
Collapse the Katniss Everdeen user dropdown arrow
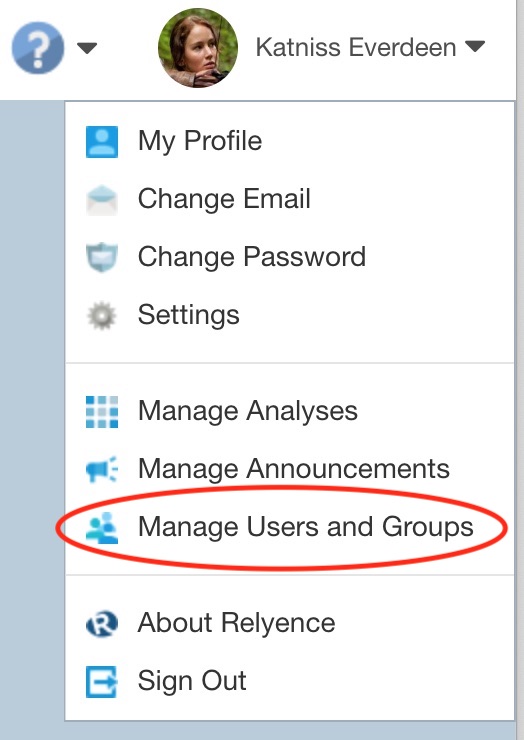(x=475, y=46)
